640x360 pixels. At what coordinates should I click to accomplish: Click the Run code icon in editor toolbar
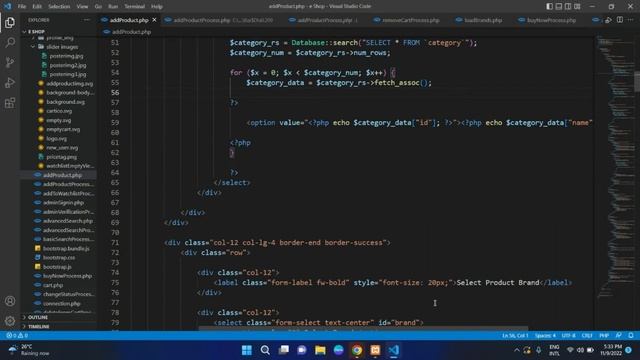pos(609,20)
